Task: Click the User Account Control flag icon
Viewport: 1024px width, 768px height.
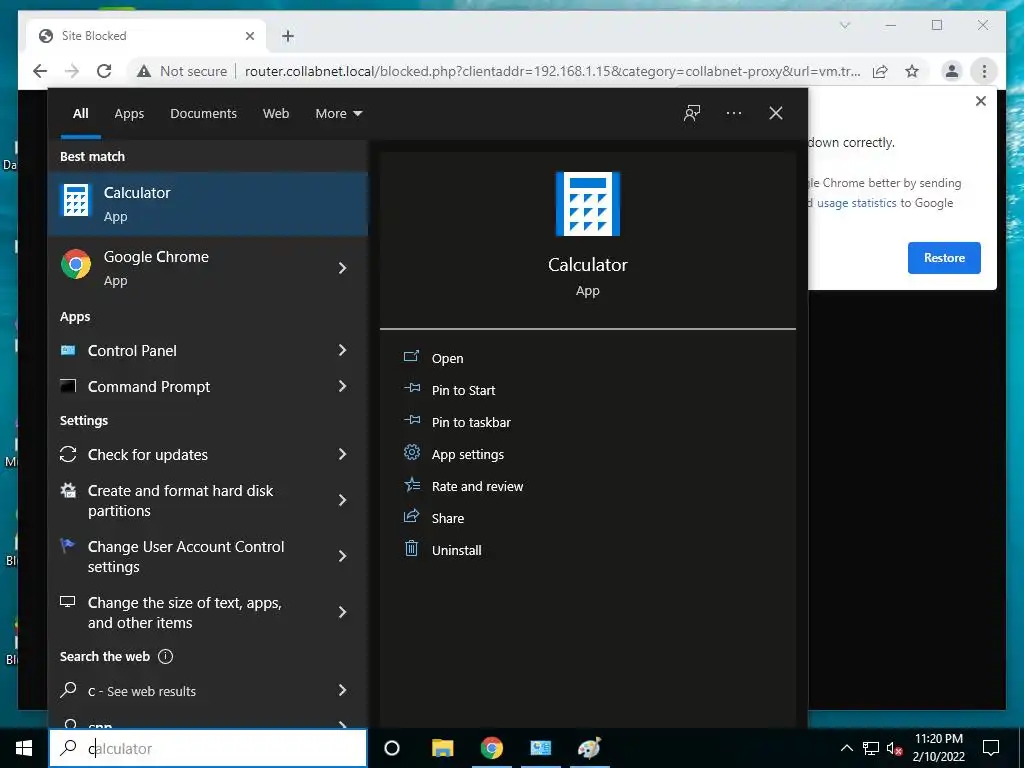Action: [x=67, y=546]
